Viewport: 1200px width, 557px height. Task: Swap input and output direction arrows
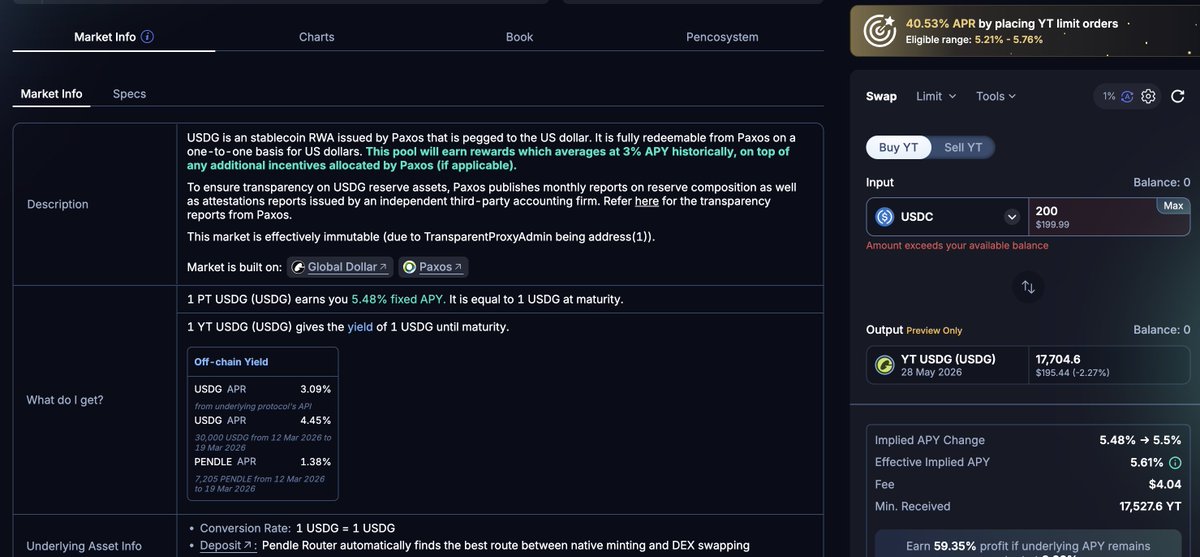coord(1028,287)
